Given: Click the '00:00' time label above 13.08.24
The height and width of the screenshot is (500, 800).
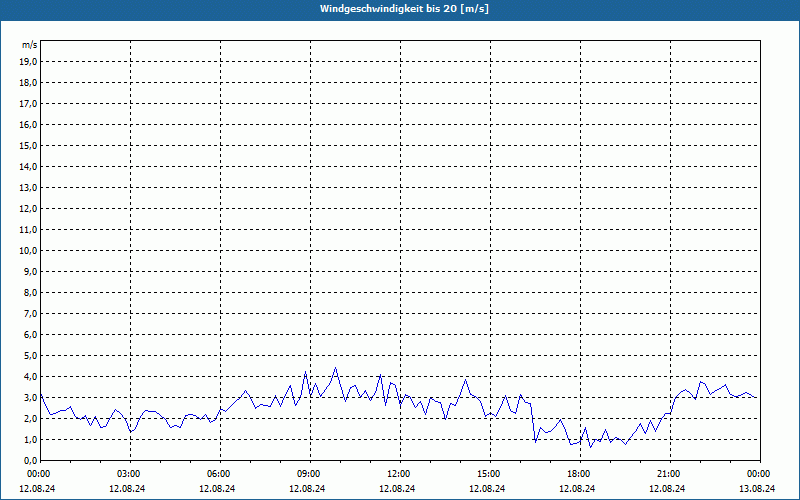Looking at the screenshot, I should tap(760, 473).
